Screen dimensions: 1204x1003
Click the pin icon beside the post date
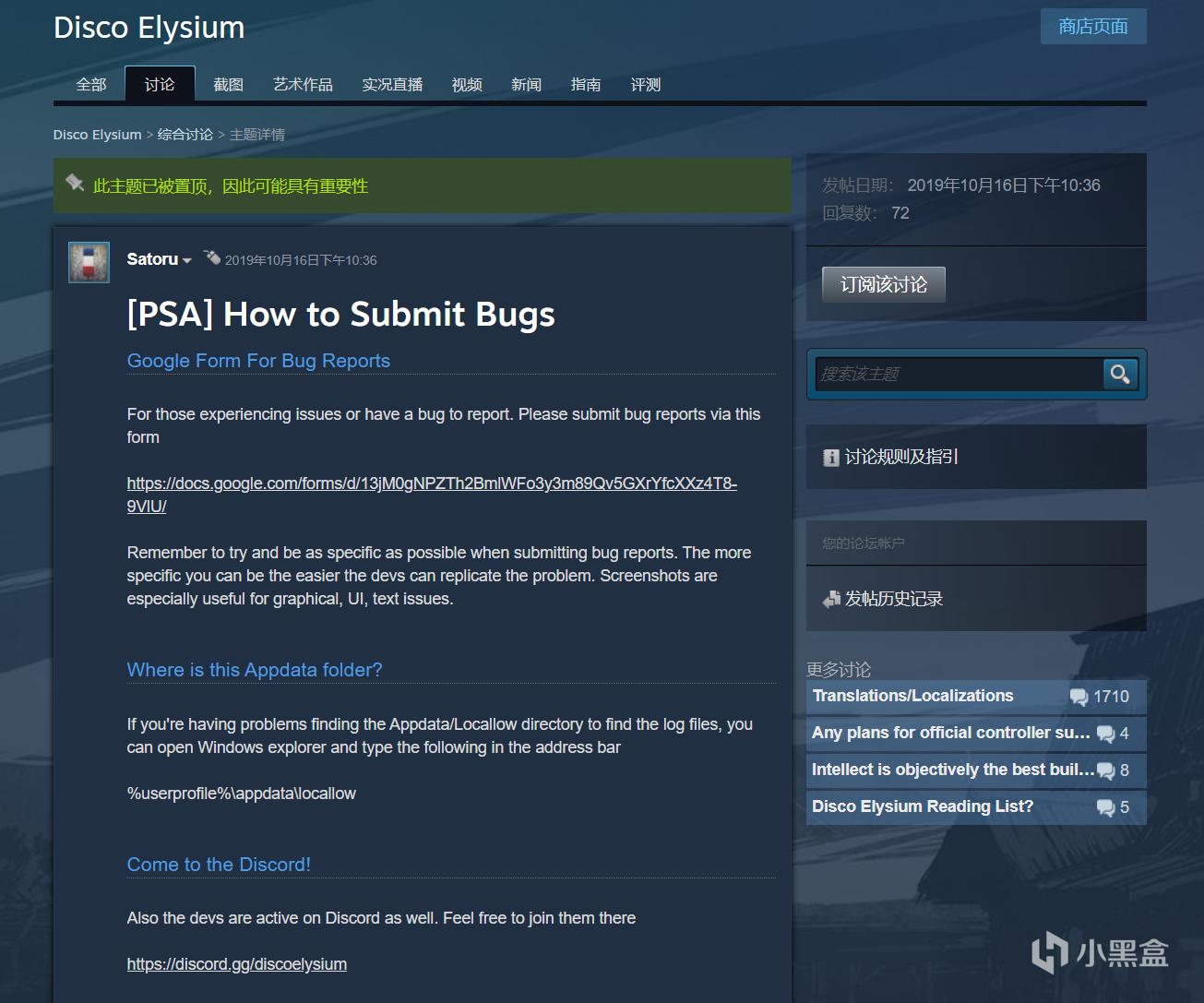click(212, 257)
